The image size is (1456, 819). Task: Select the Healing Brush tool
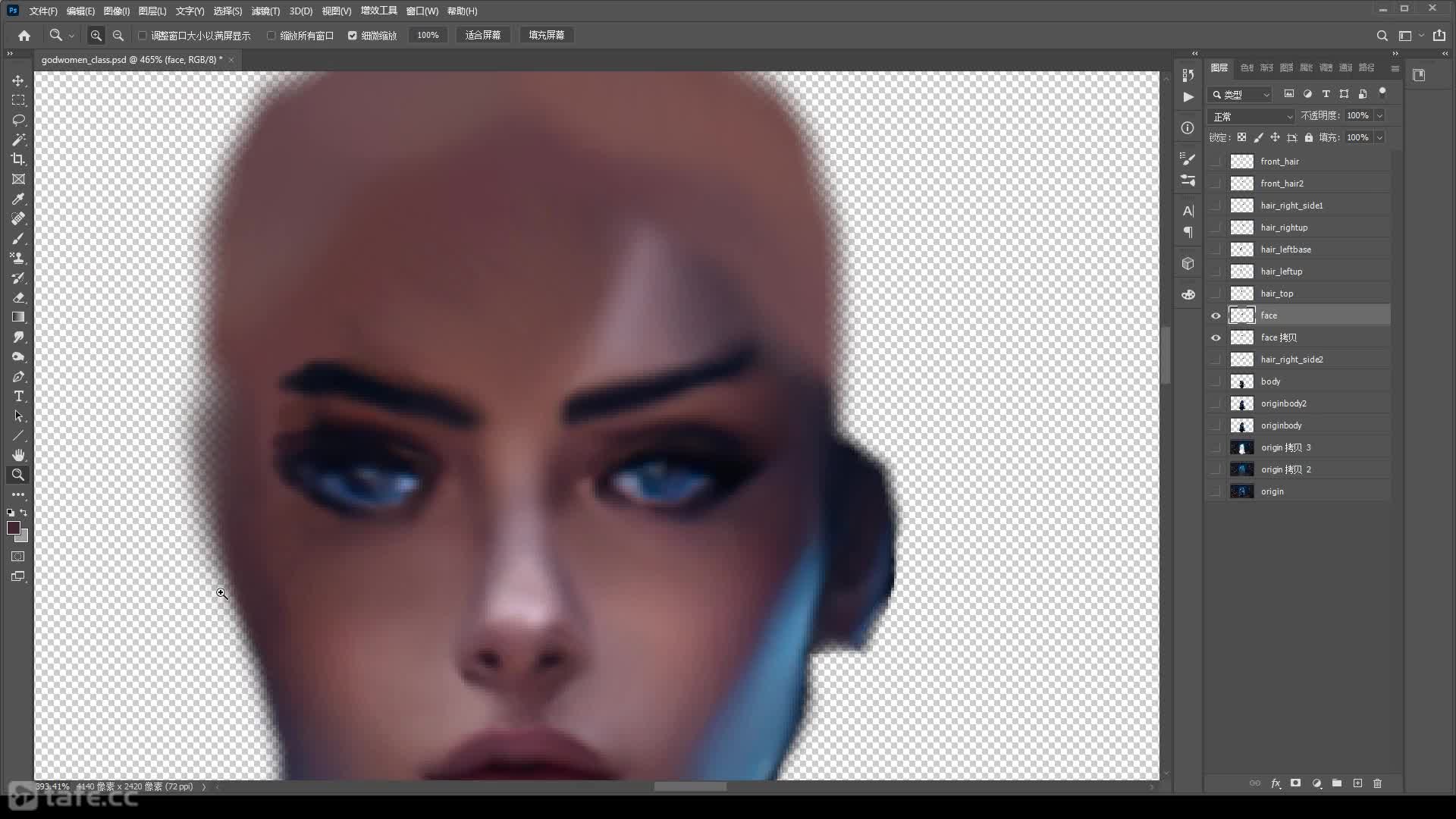[18, 218]
